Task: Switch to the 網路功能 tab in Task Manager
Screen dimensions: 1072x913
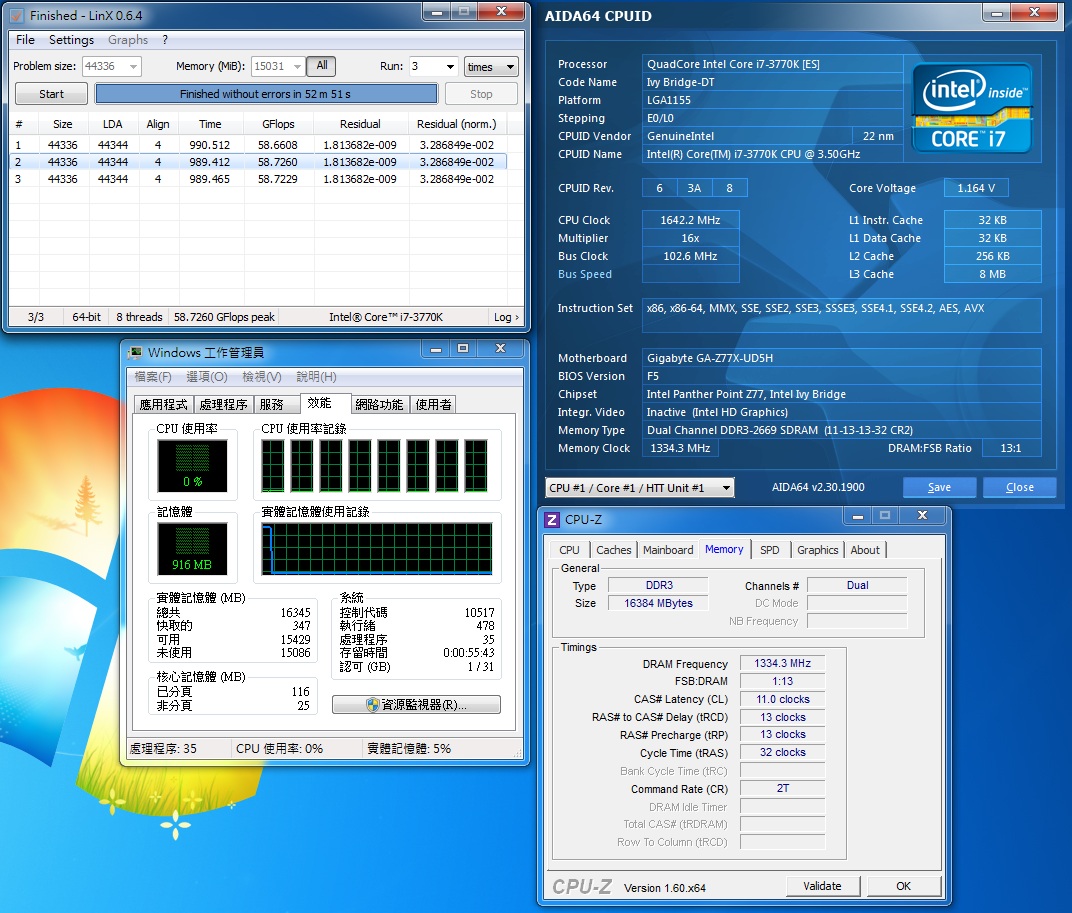Action: pyautogui.click(x=379, y=405)
